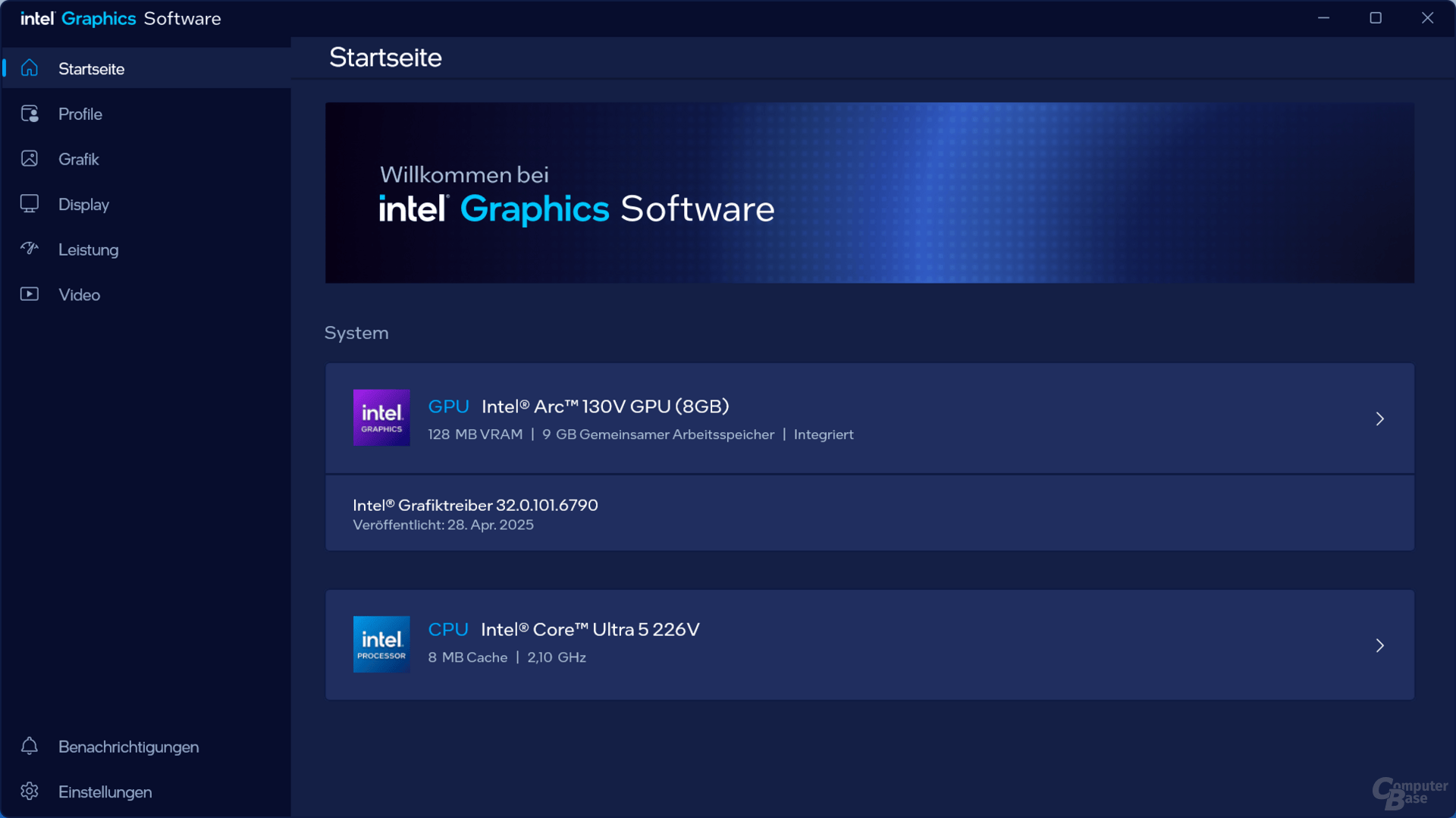The width and height of the screenshot is (1456, 818).
Task: Click the Benachrichtigungen bell icon
Action: 30,746
